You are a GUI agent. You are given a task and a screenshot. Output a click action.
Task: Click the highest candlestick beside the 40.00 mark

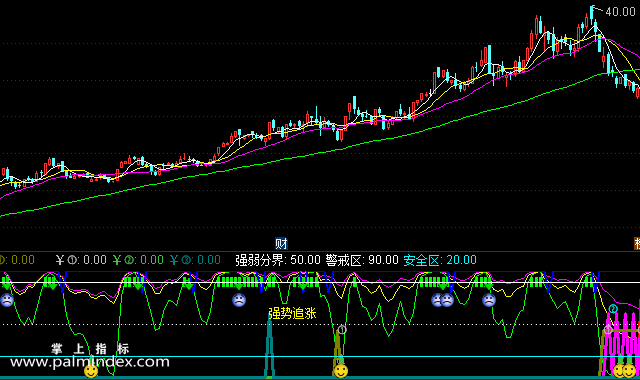(x=591, y=16)
